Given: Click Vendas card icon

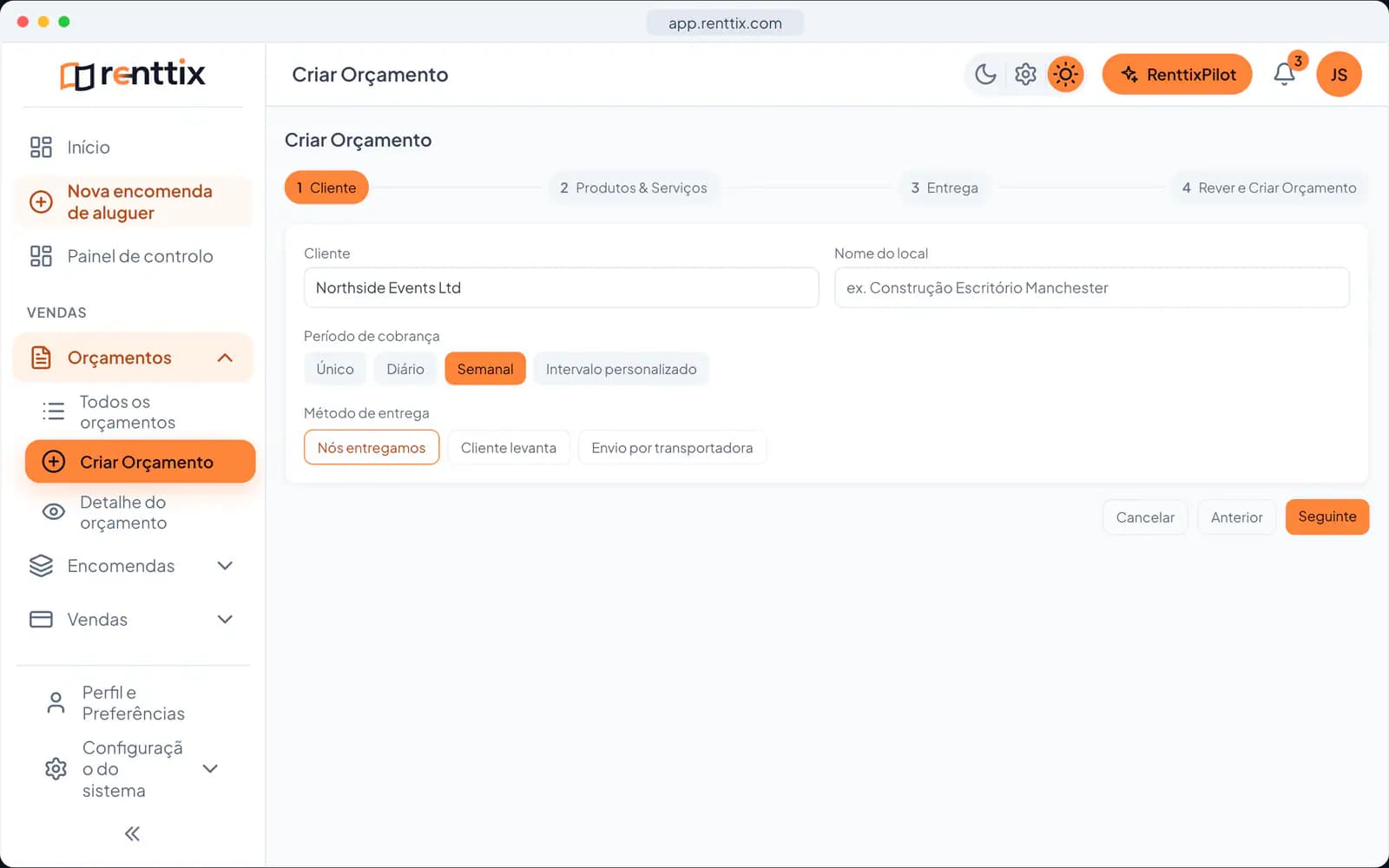Looking at the screenshot, I should (41, 620).
